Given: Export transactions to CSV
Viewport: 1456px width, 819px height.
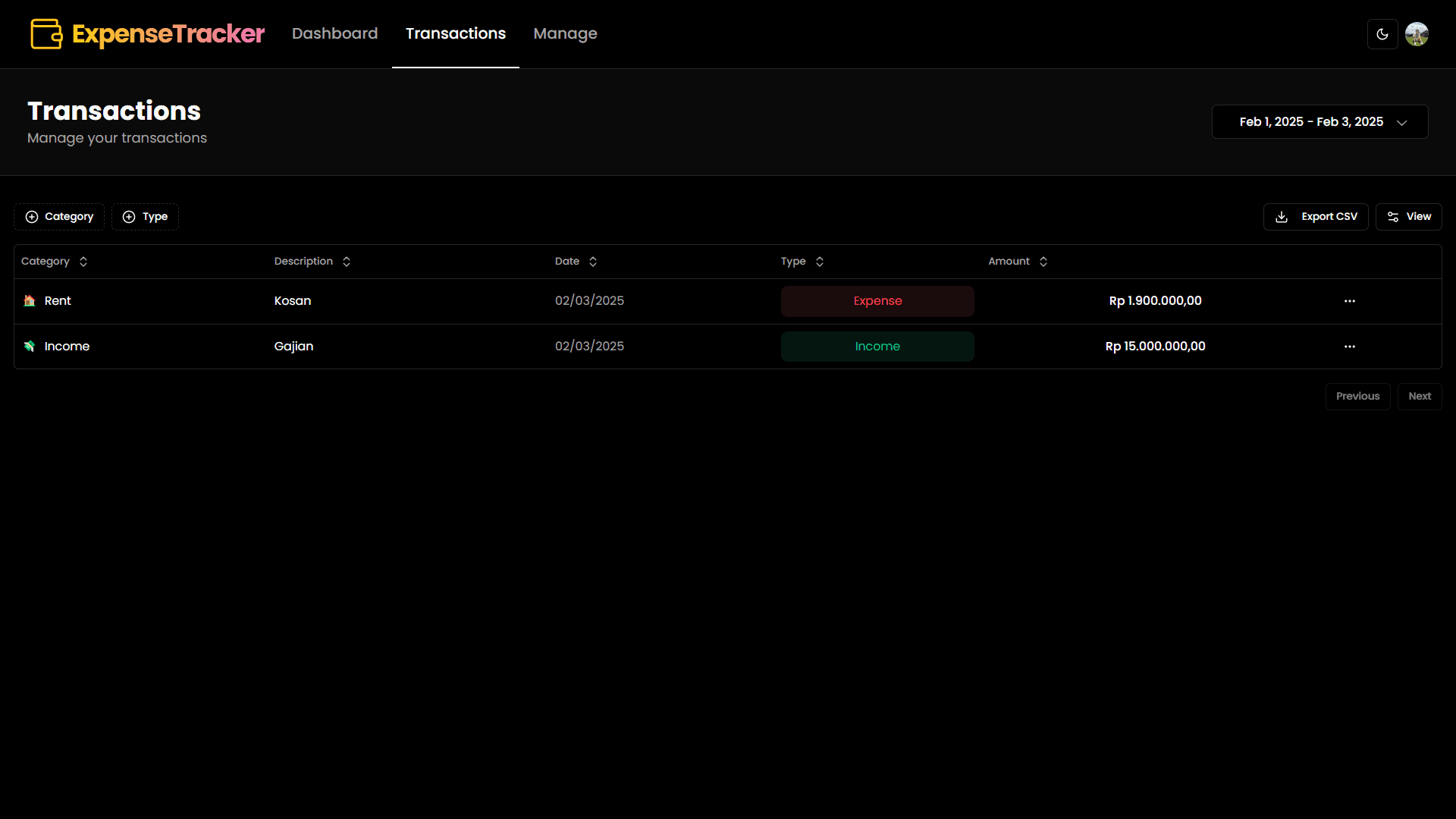Looking at the screenshot, I should [x=1316, y=217].
